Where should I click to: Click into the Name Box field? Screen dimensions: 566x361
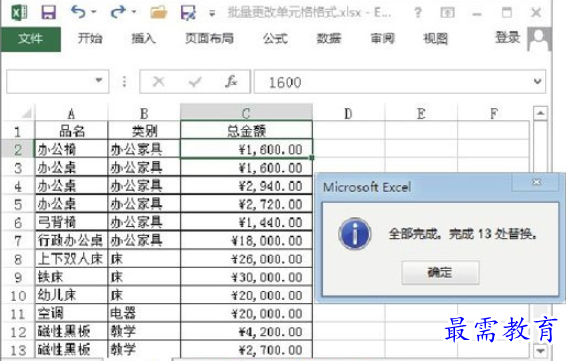click(50, 82)
